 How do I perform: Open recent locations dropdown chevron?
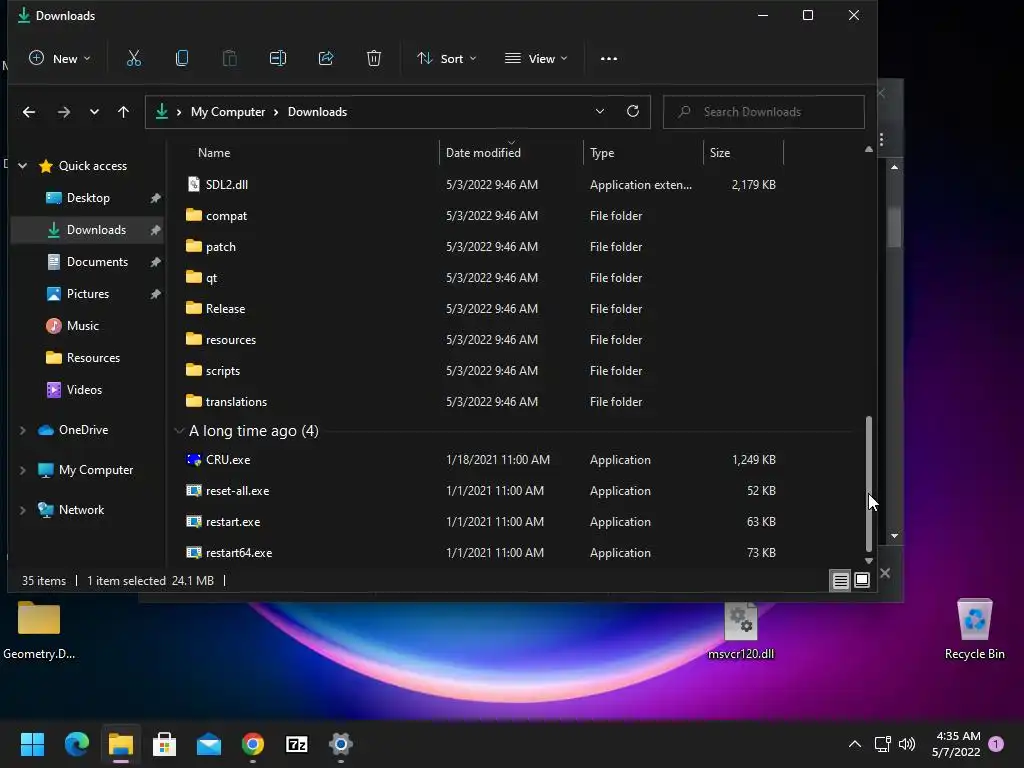tap(94, 112)
